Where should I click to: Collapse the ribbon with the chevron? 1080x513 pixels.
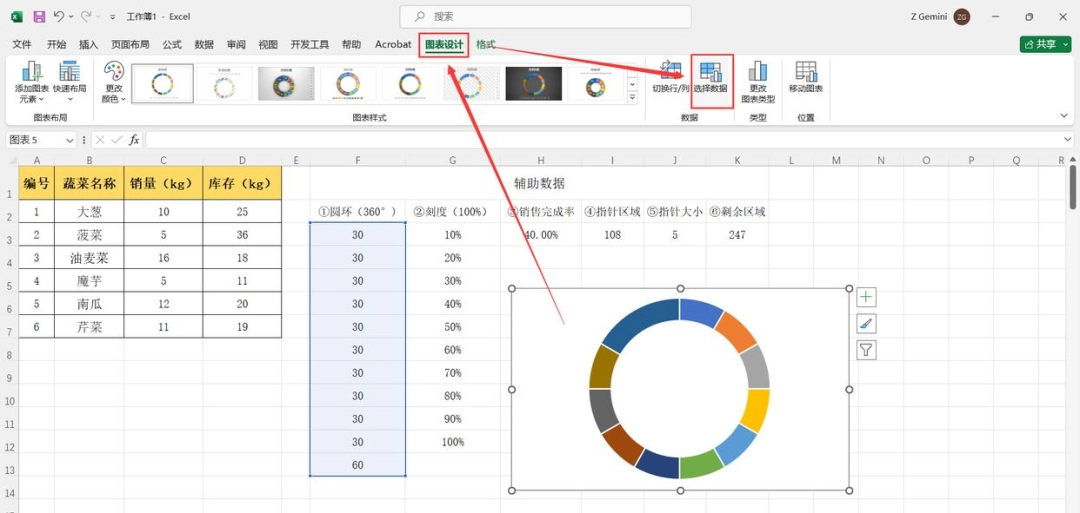[1066, 116]
